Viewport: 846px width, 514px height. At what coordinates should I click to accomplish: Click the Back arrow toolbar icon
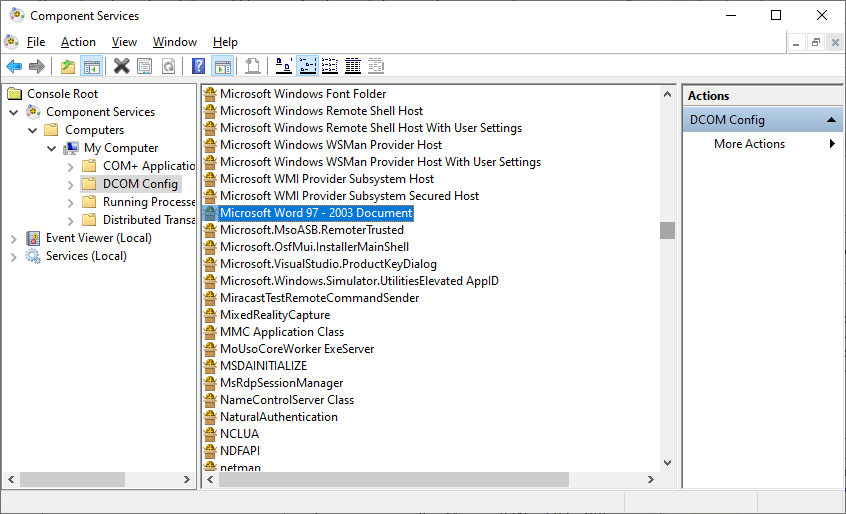point(14,66)
